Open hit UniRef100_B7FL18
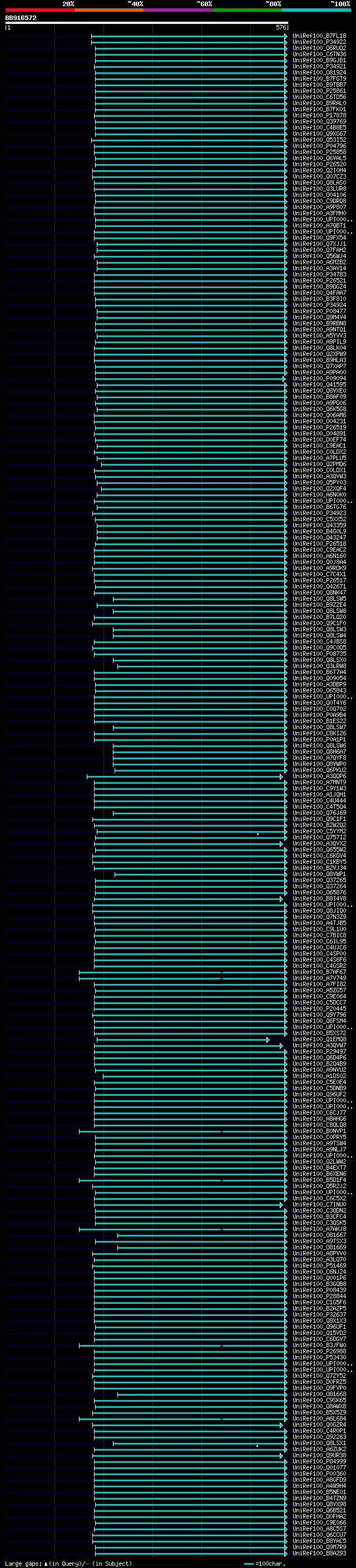Image resolution: width=356 pixels, height=1568 pixels. pos(319,36)
